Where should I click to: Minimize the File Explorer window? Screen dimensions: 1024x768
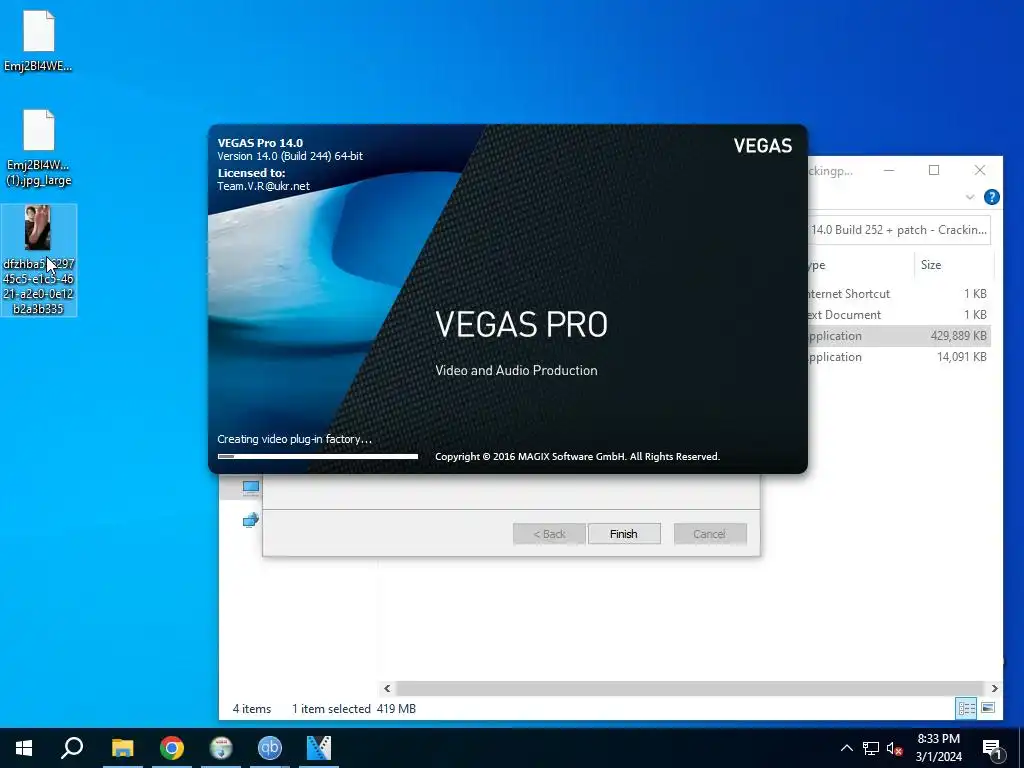click(889, 170)
